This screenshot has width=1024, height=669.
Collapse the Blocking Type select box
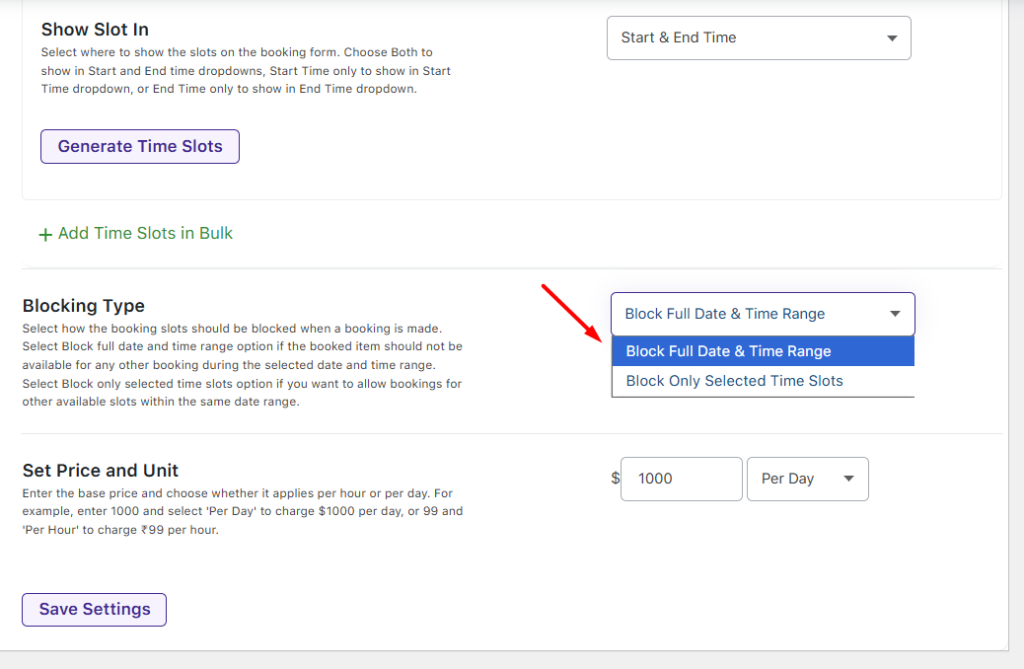[761, 314]
